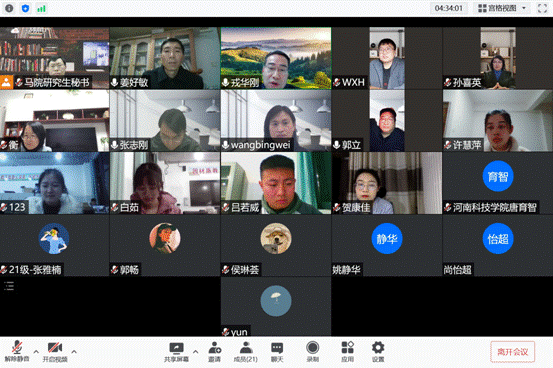Click 侯琳荟 dog avatar

click(276, 239)
